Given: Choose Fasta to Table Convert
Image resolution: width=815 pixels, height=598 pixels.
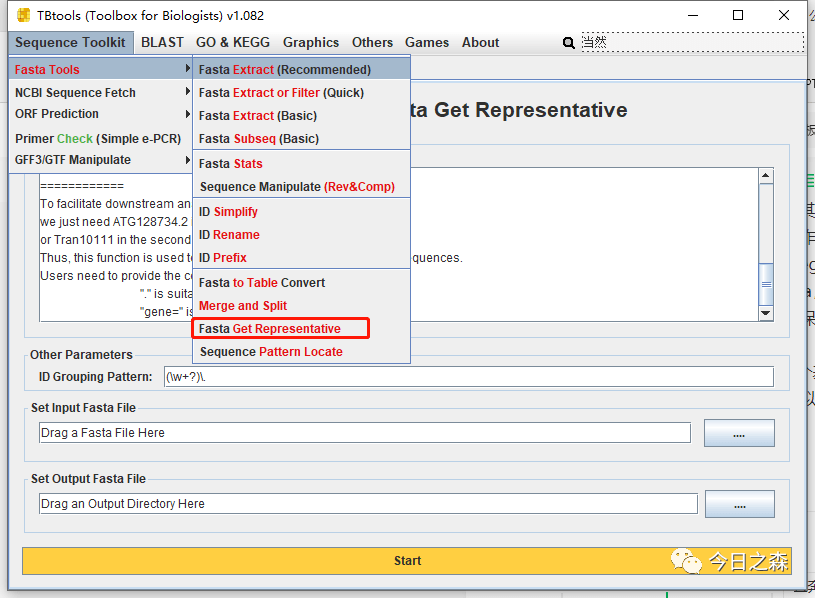Looking at the screenshot, I should point(301,283).
